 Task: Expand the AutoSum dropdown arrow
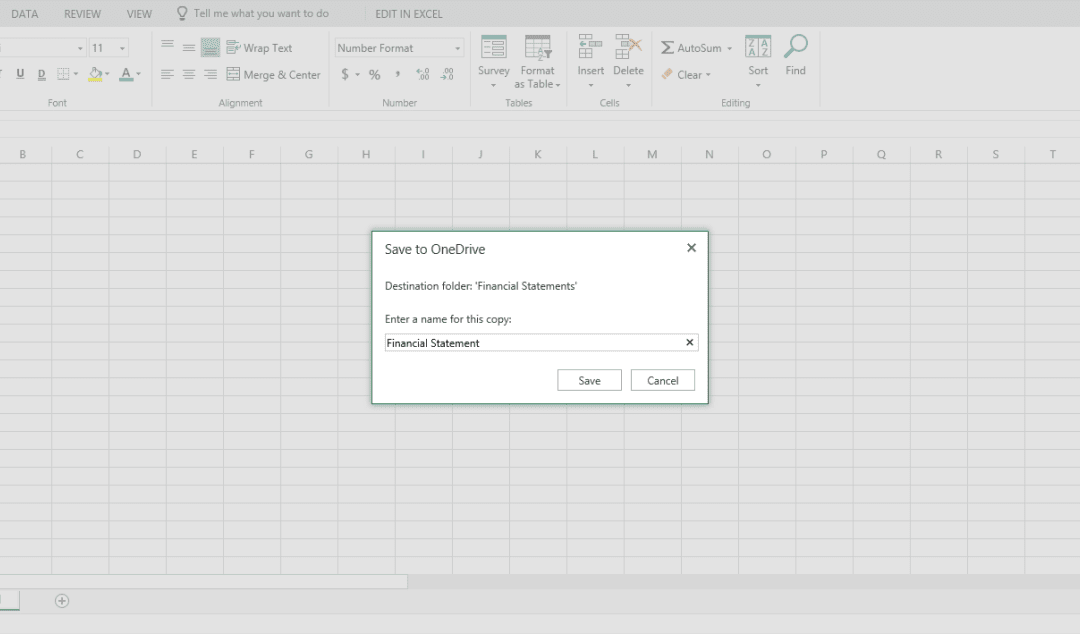pos(729,48)
